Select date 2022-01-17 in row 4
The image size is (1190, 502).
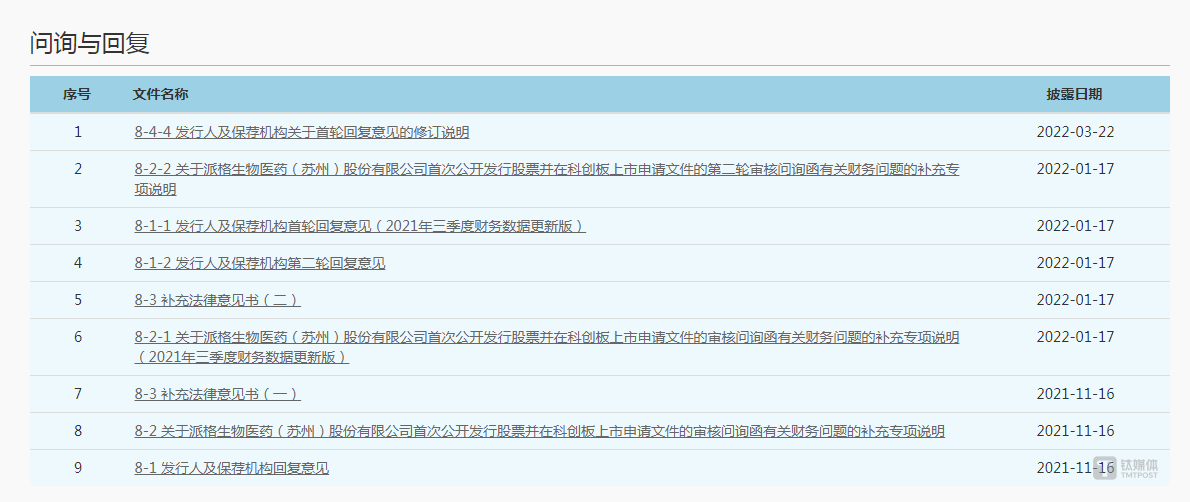click(x=1075, y=264)
